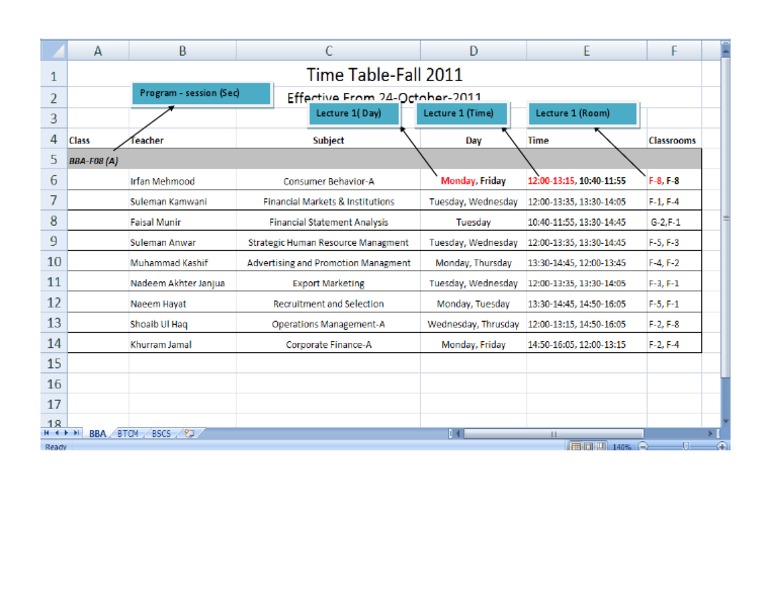
Task: Select column C header
Action: (328, 50)
